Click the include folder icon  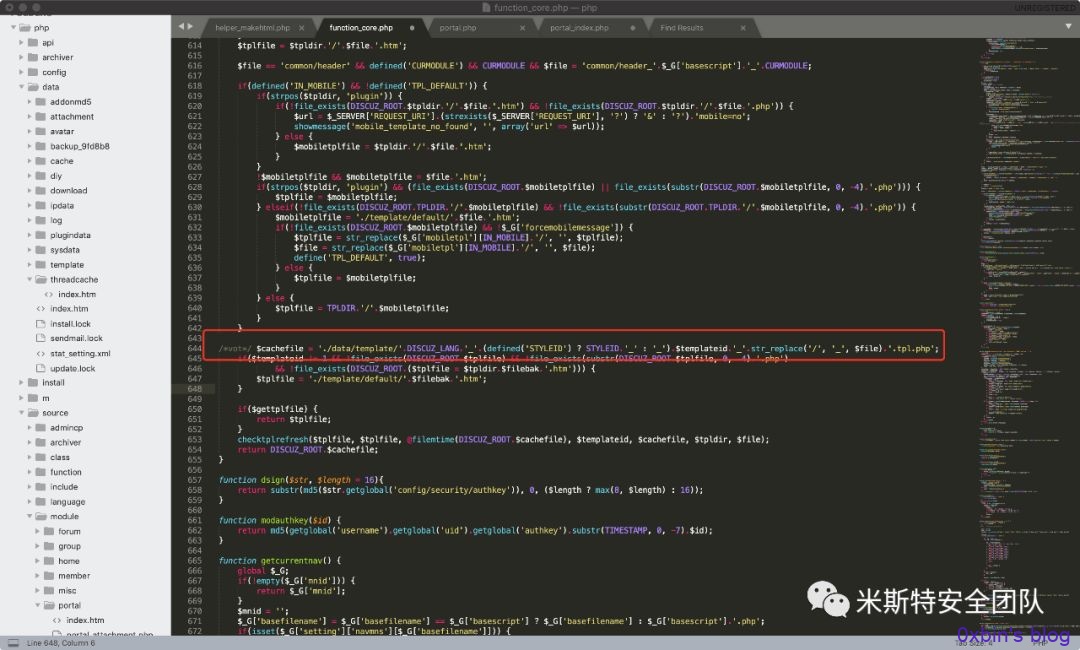(41, 487)
